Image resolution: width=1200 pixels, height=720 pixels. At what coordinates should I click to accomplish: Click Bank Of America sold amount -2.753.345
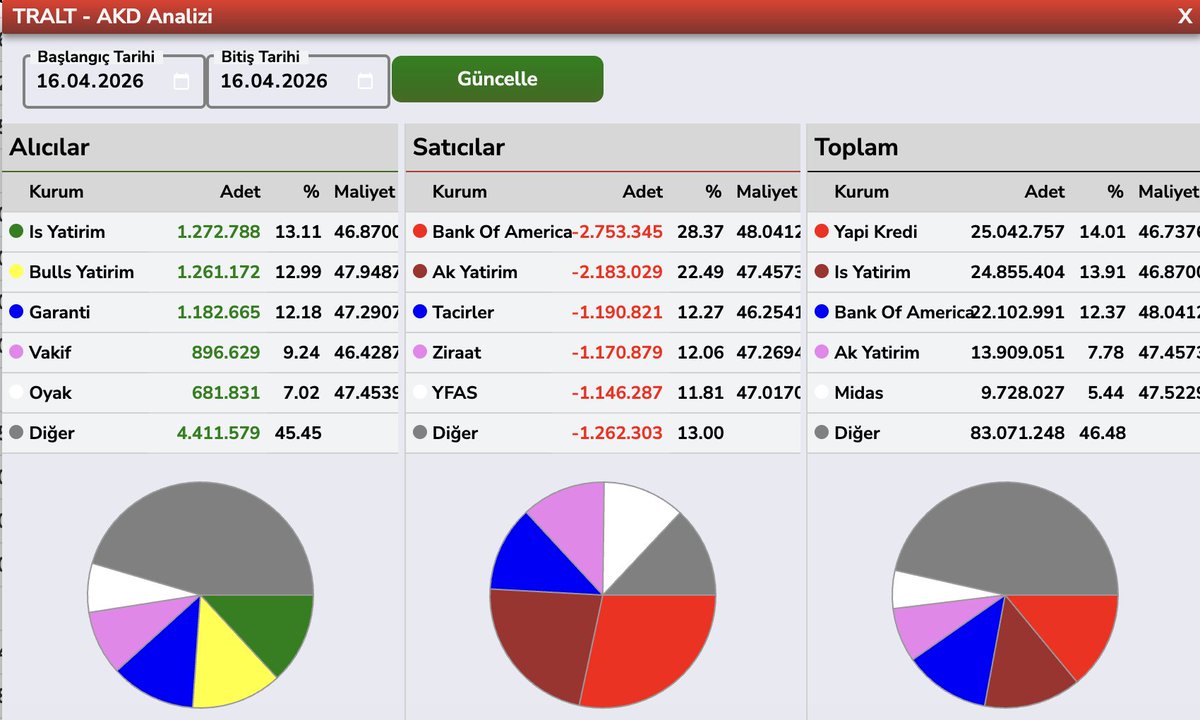click(x=618, y=231)
